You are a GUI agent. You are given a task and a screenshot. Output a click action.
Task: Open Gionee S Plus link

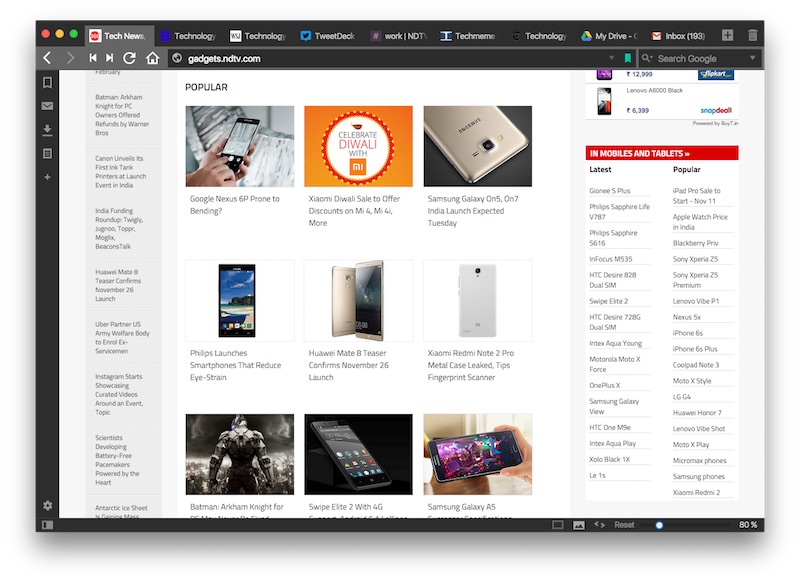pos(610,191)
